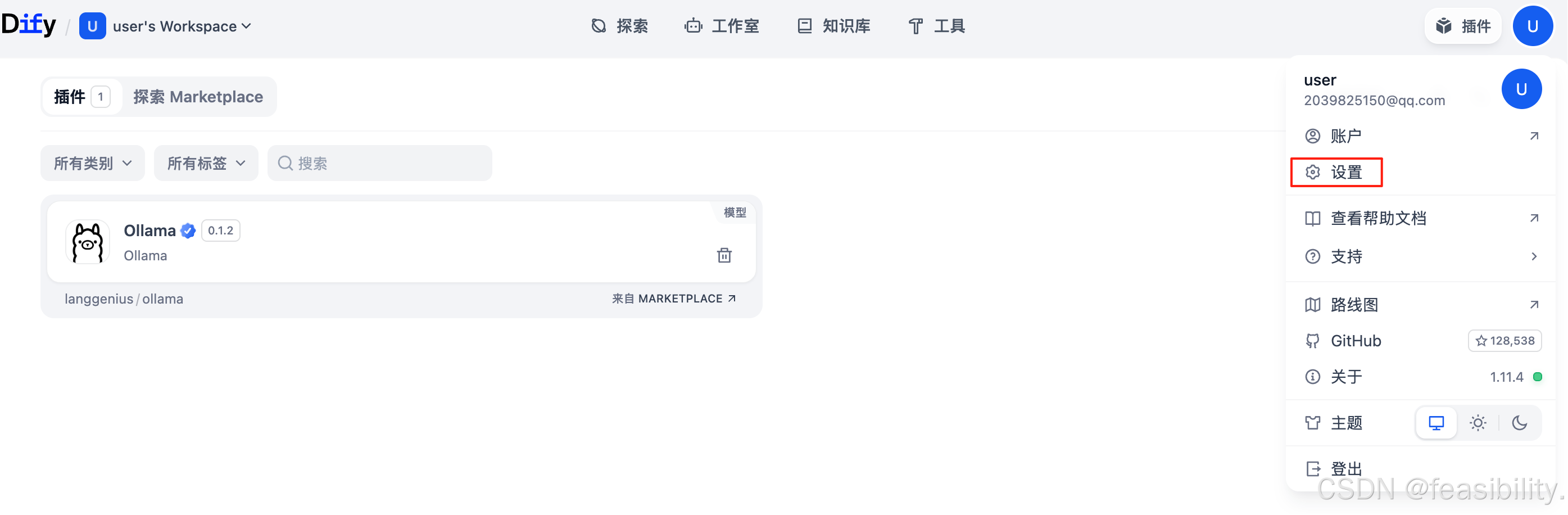Click the 工作室 robot icon
The width and height of the screenshot is (1568, 515).
tap(693, 26)
